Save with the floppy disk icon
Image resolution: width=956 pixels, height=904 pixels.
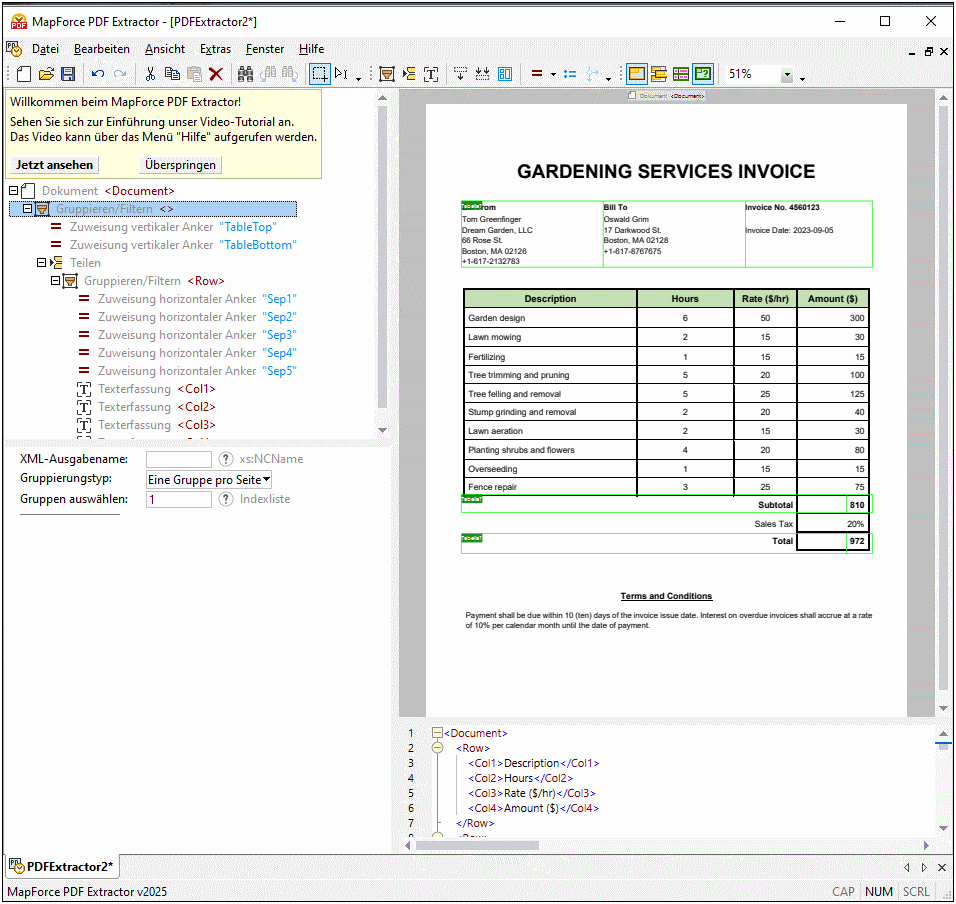(x=68, y=74)
